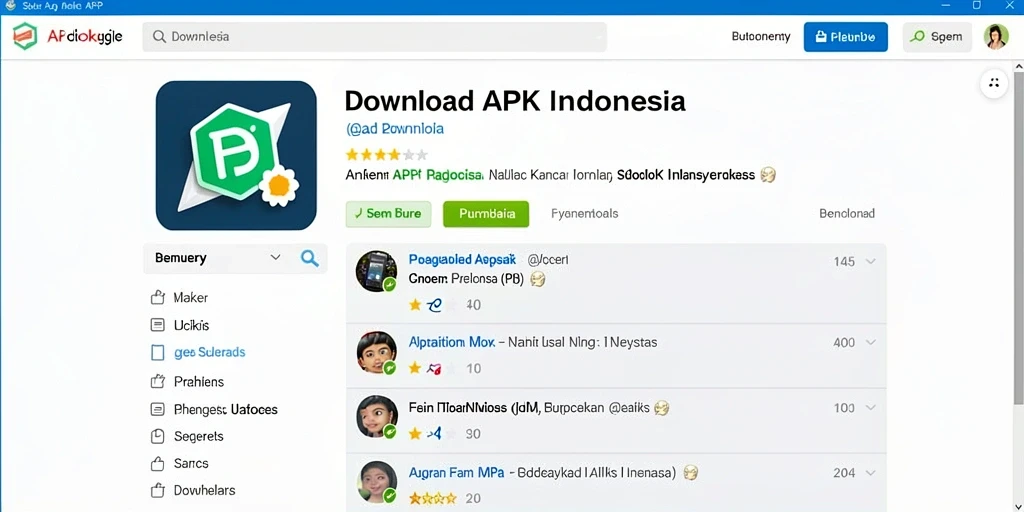Open the Poagaoled Aepsak link

[462, 259]
